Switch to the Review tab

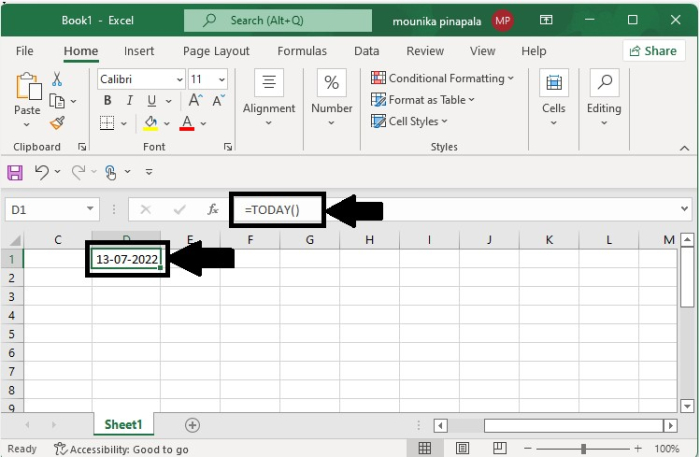click(425, 51)
